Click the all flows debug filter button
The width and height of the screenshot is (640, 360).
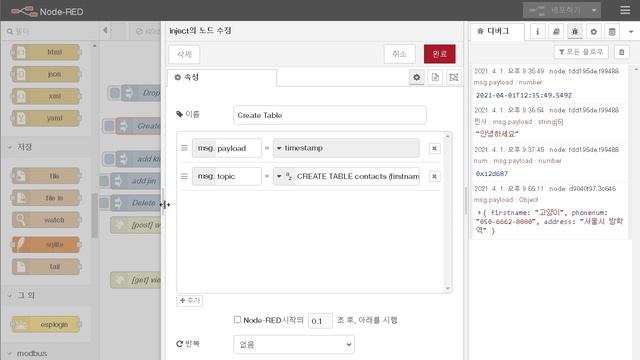(x=581, y=52)
